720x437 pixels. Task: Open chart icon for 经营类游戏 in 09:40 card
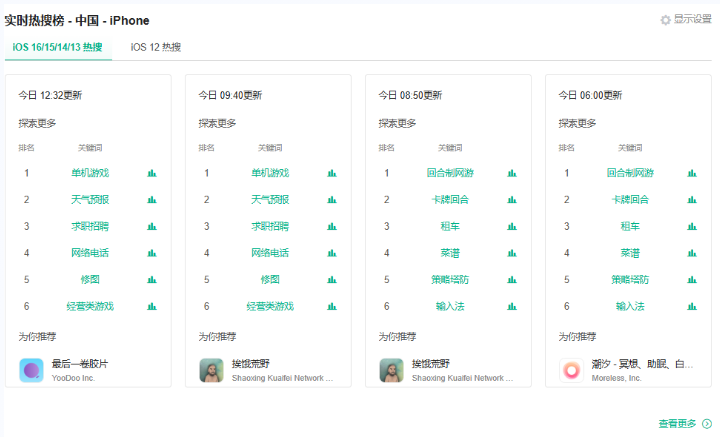pos(332,307)
